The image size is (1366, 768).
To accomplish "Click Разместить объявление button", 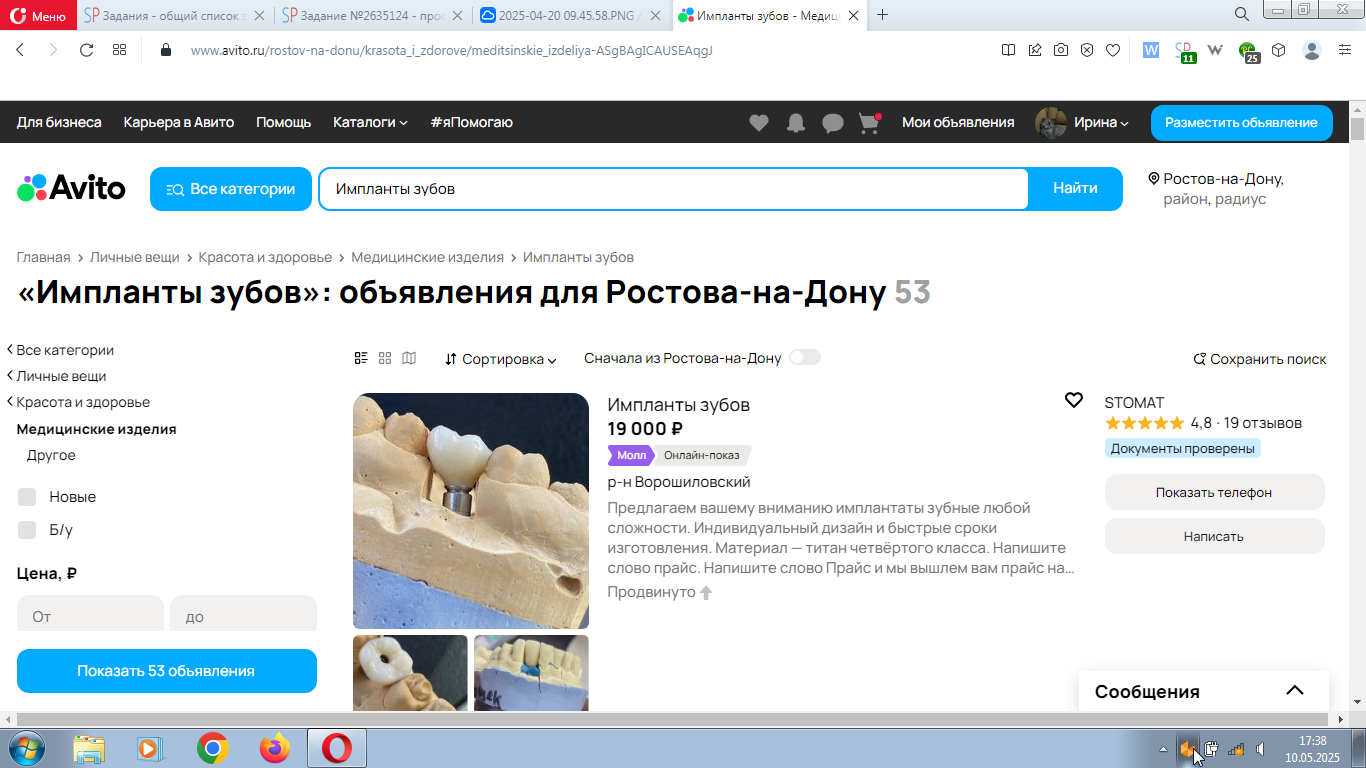I will coord(1241,123).
